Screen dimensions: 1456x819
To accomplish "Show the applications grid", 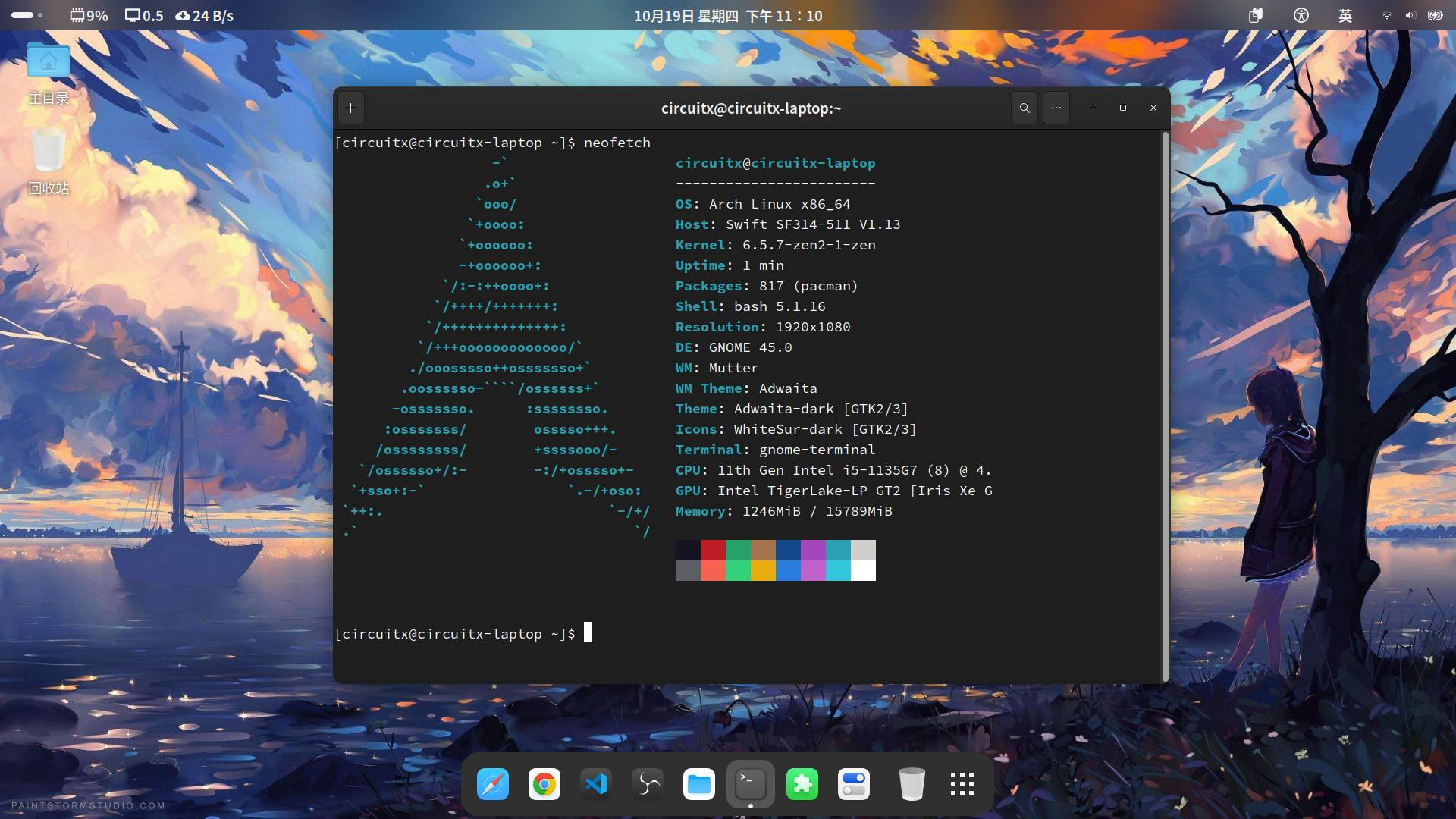I will (962, 784).
